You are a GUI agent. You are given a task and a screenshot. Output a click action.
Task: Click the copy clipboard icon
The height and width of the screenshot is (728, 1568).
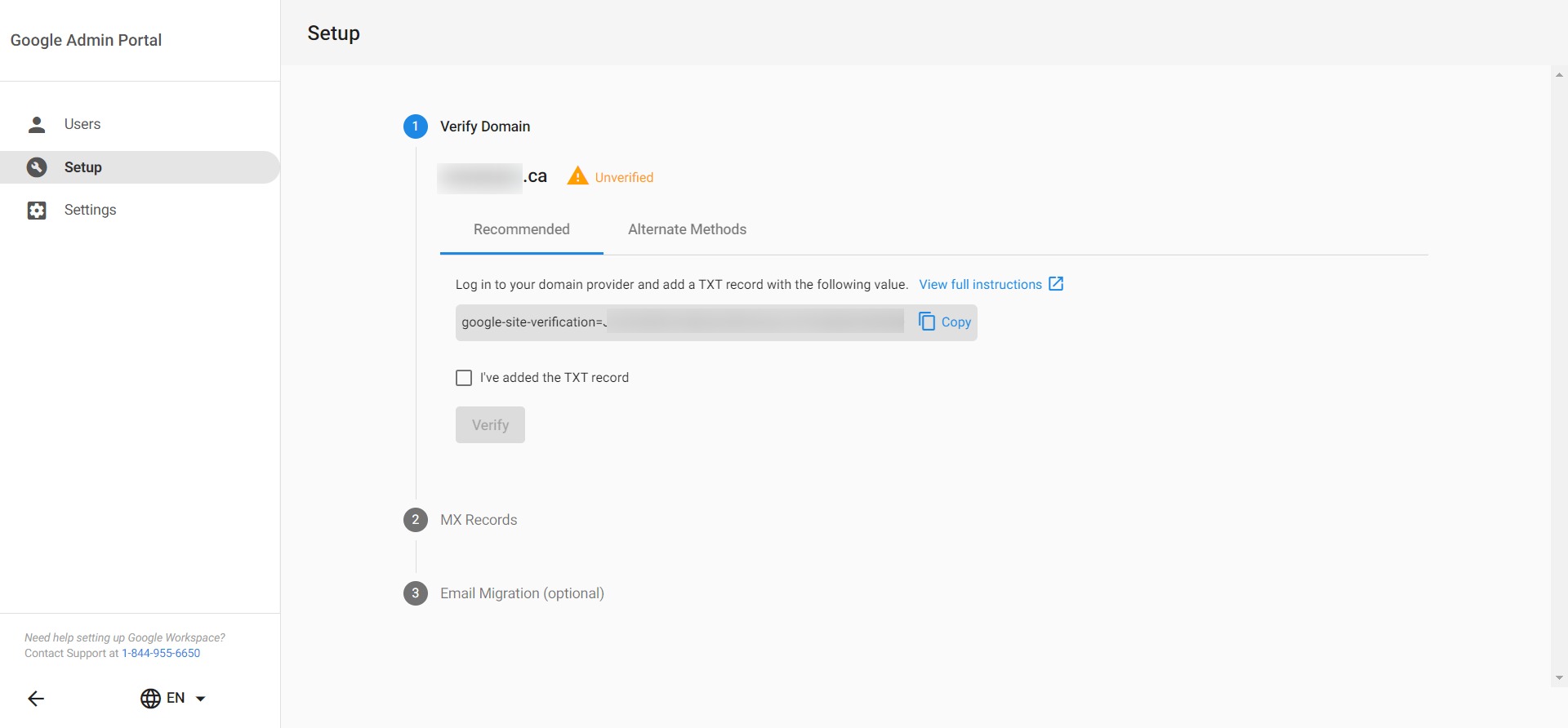(x=927, y=322)
